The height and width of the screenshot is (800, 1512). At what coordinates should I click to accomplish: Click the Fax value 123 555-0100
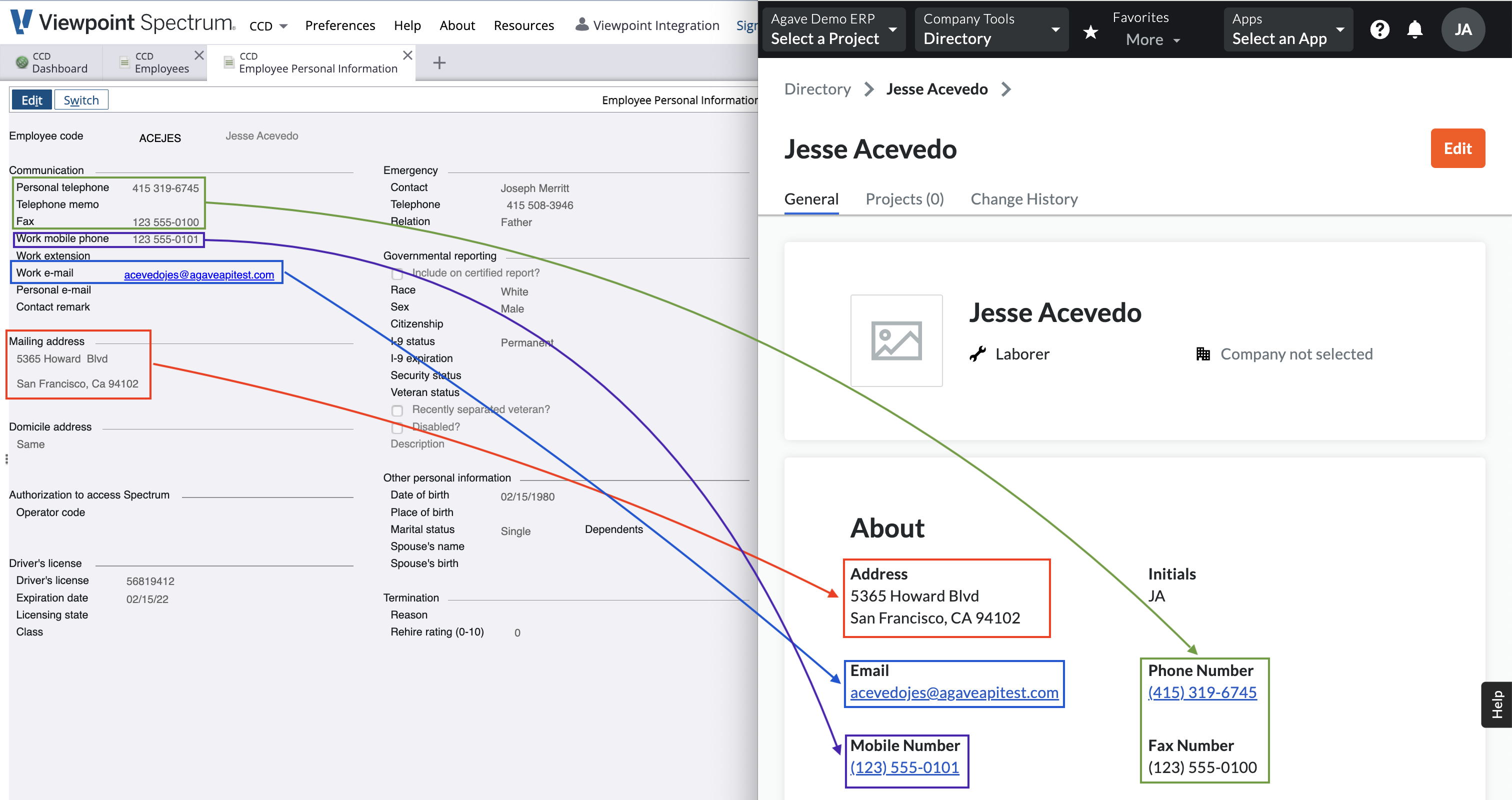[x=165, y=222]
